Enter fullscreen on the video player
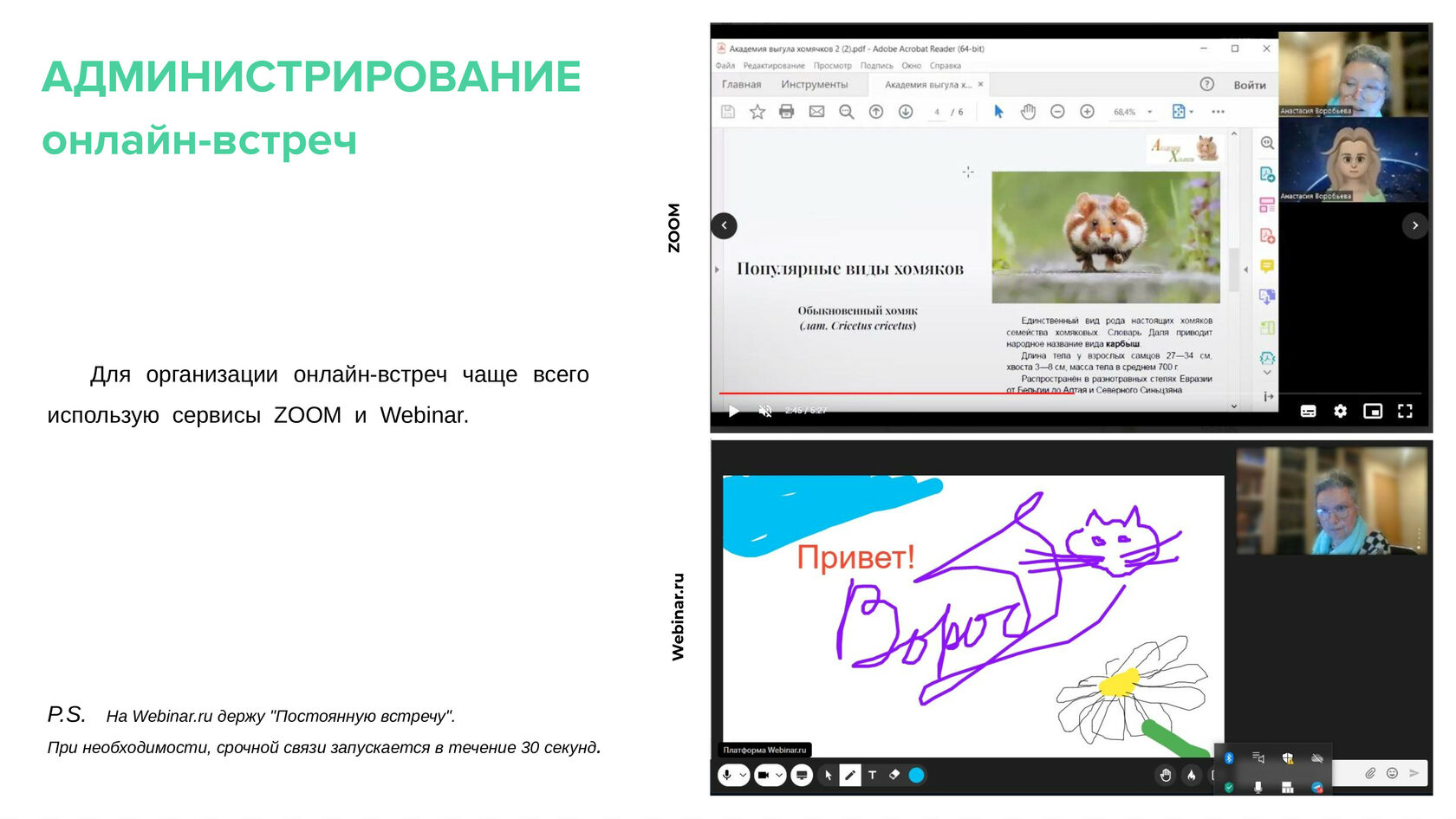 click(x=1405, y=411)
